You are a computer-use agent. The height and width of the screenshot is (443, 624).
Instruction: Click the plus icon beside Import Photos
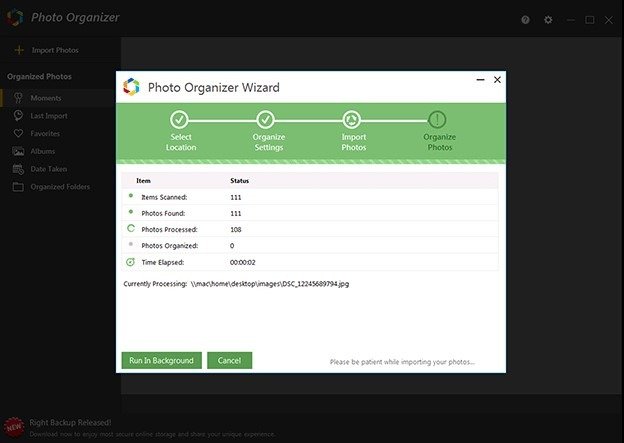[19, 50]
